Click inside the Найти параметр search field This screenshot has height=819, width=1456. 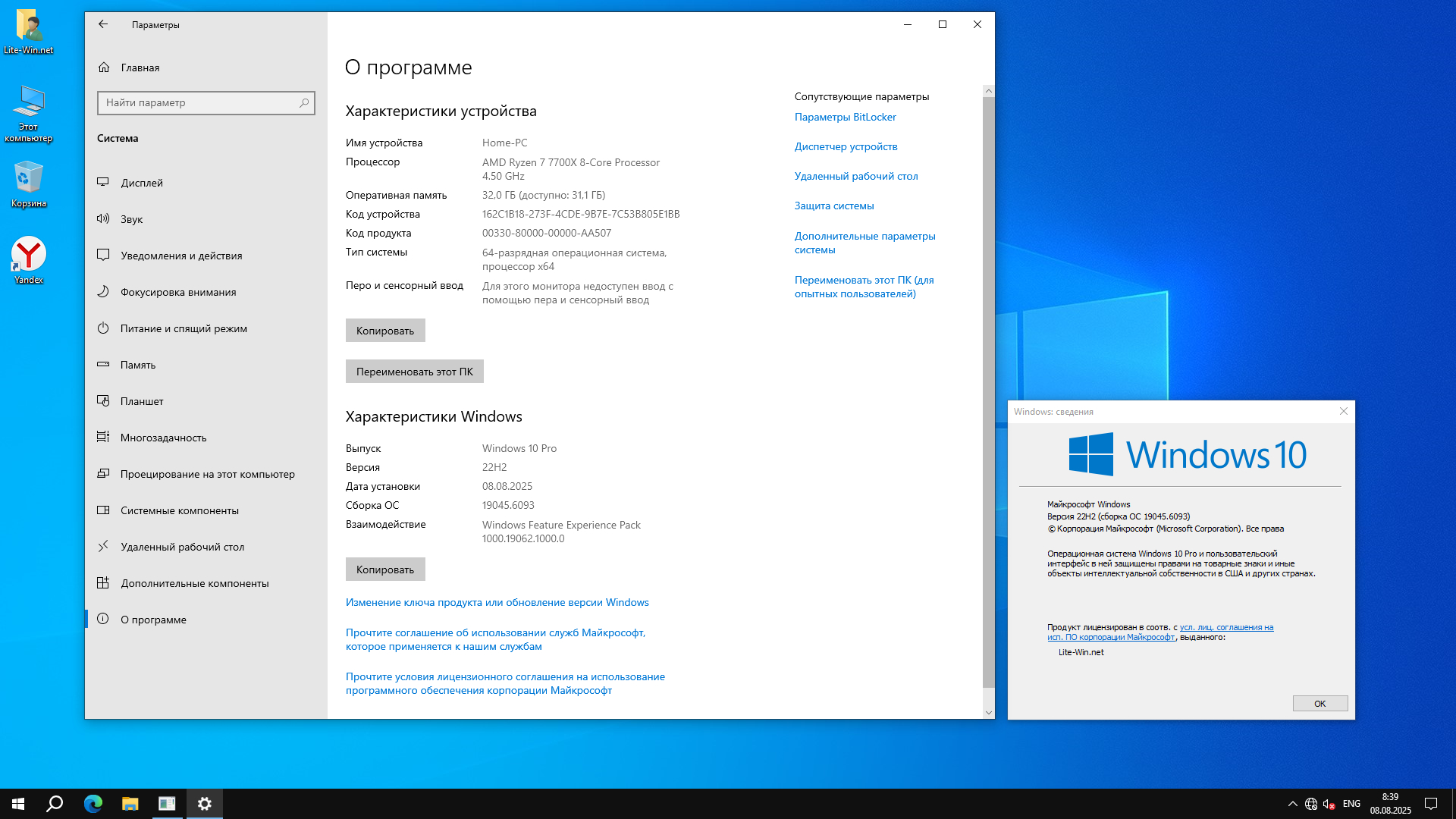pyautogui.click(x=197, y=103)
